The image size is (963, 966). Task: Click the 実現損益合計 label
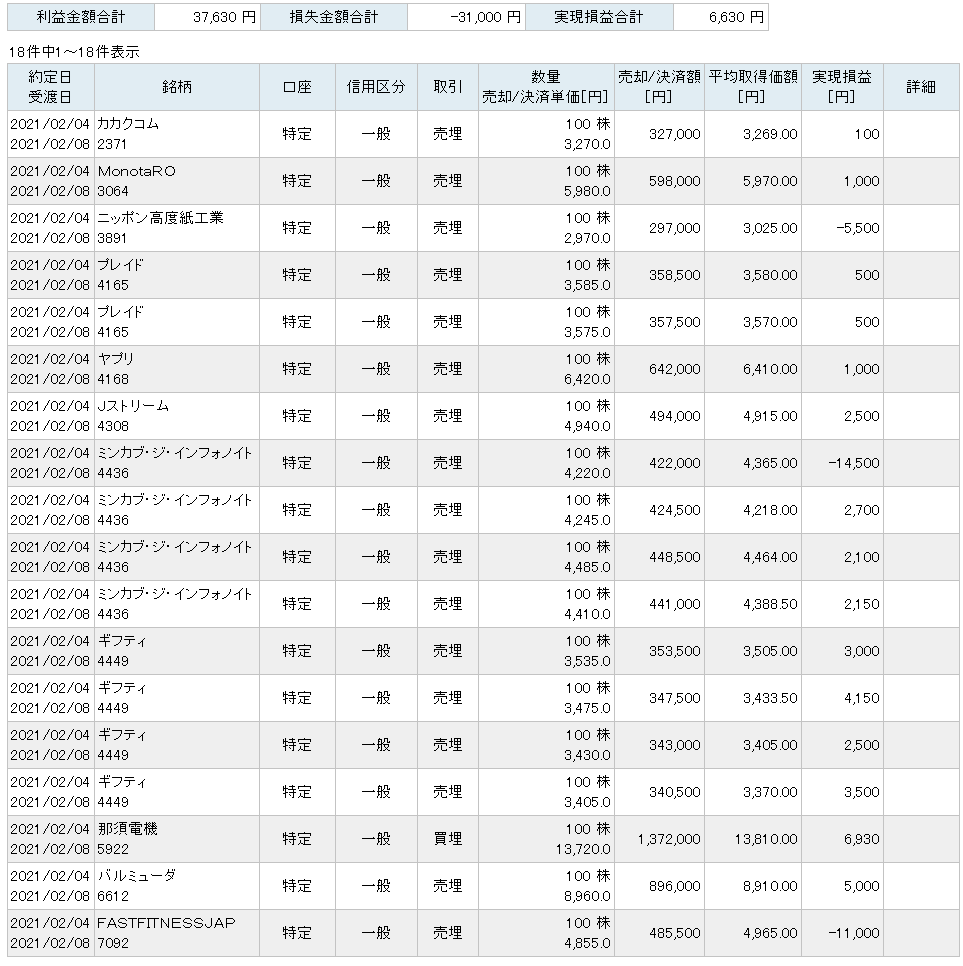pos(598,17)
